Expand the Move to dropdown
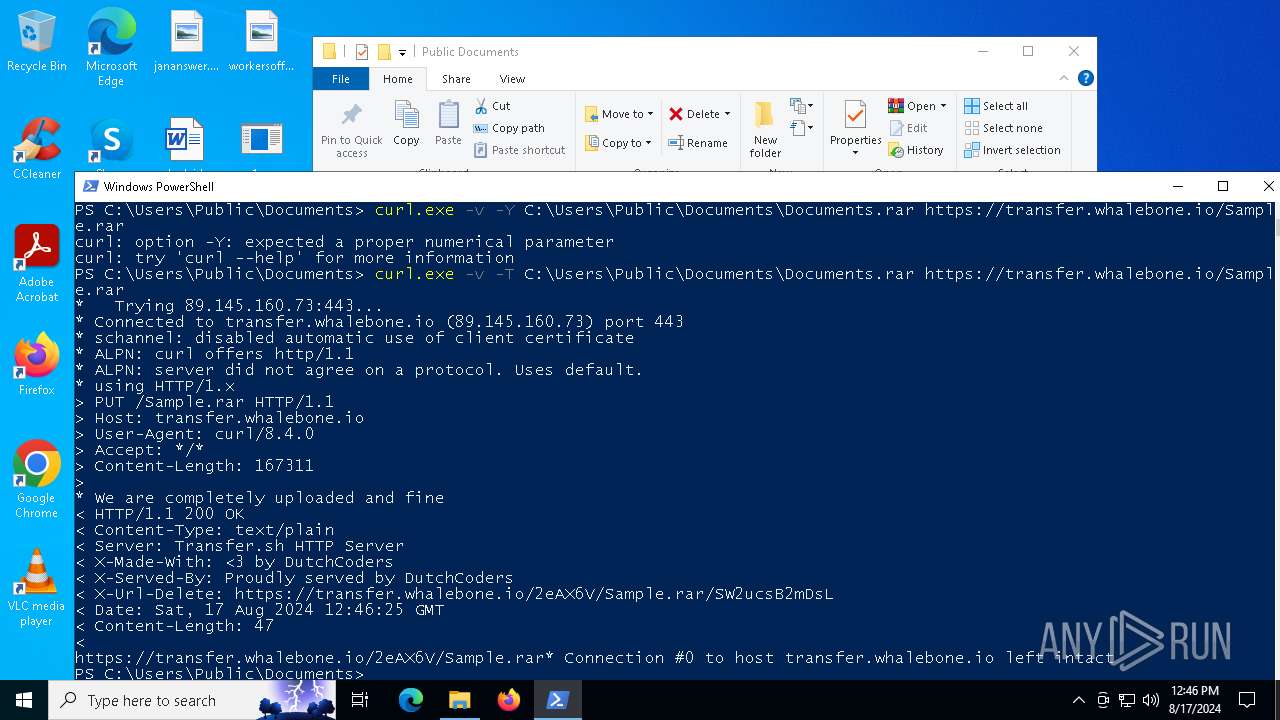 coord(650,114)
